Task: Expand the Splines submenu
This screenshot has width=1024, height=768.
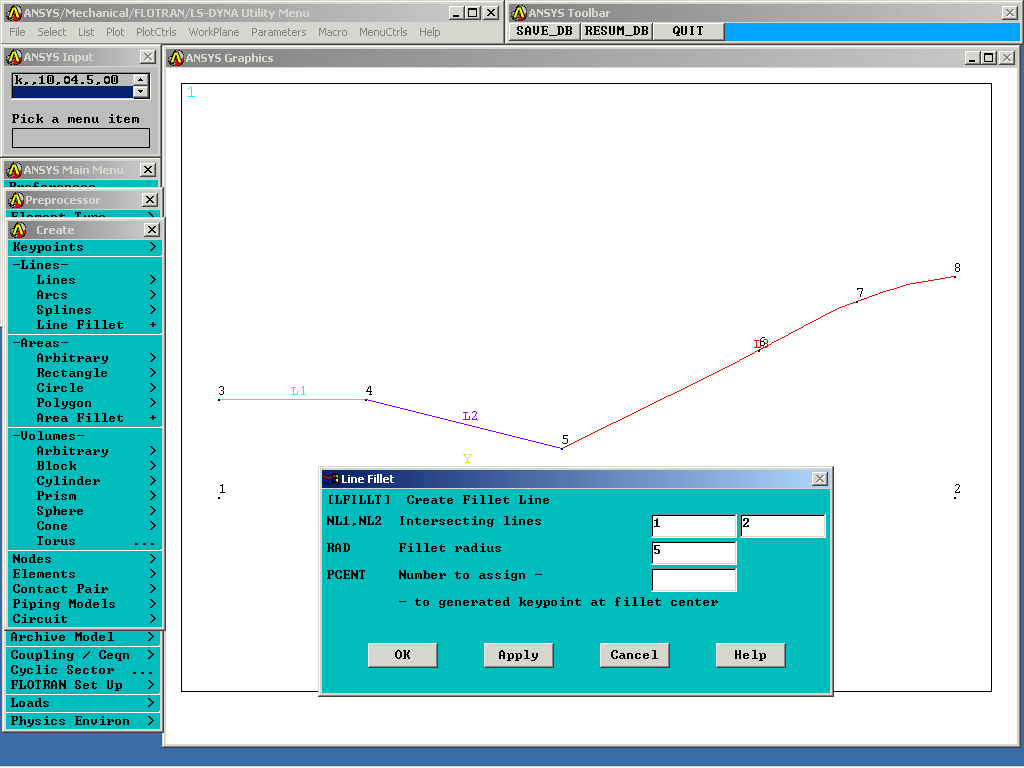Action: 84,310
